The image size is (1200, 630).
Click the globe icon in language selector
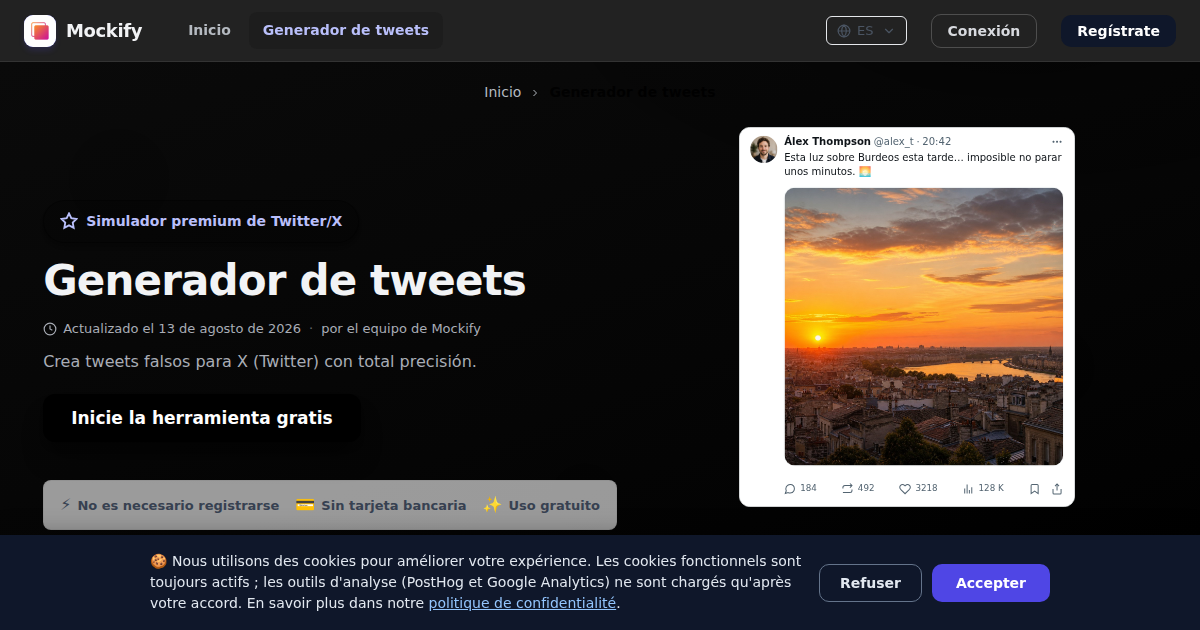click(844, 31)
